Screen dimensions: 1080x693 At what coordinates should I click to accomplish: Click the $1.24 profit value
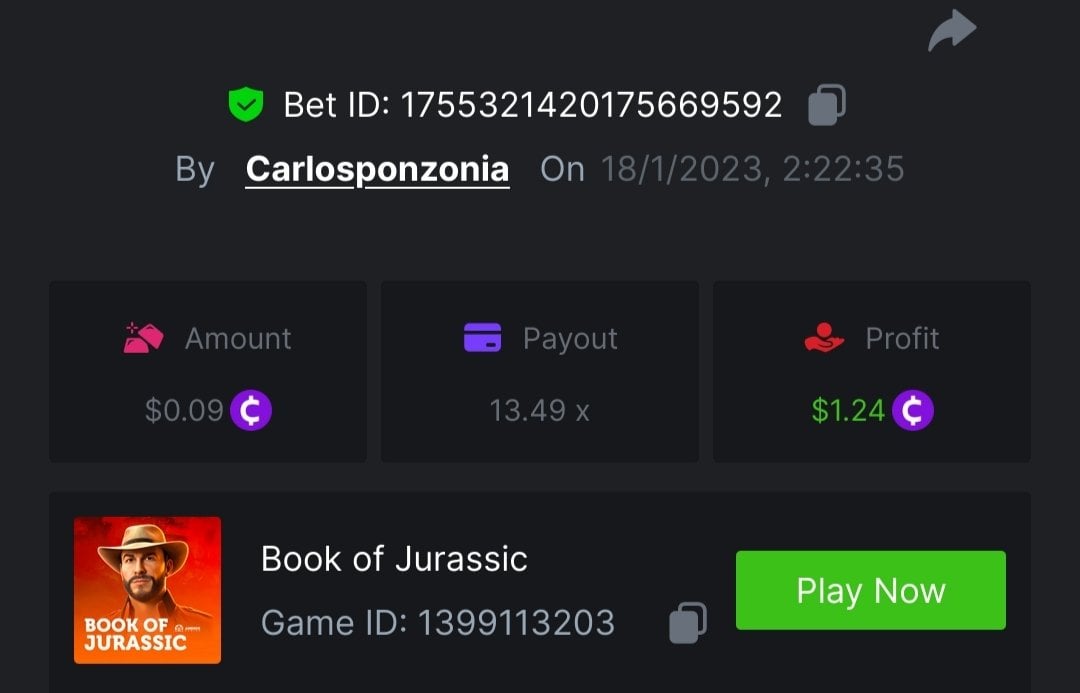(x=848, y=410)
